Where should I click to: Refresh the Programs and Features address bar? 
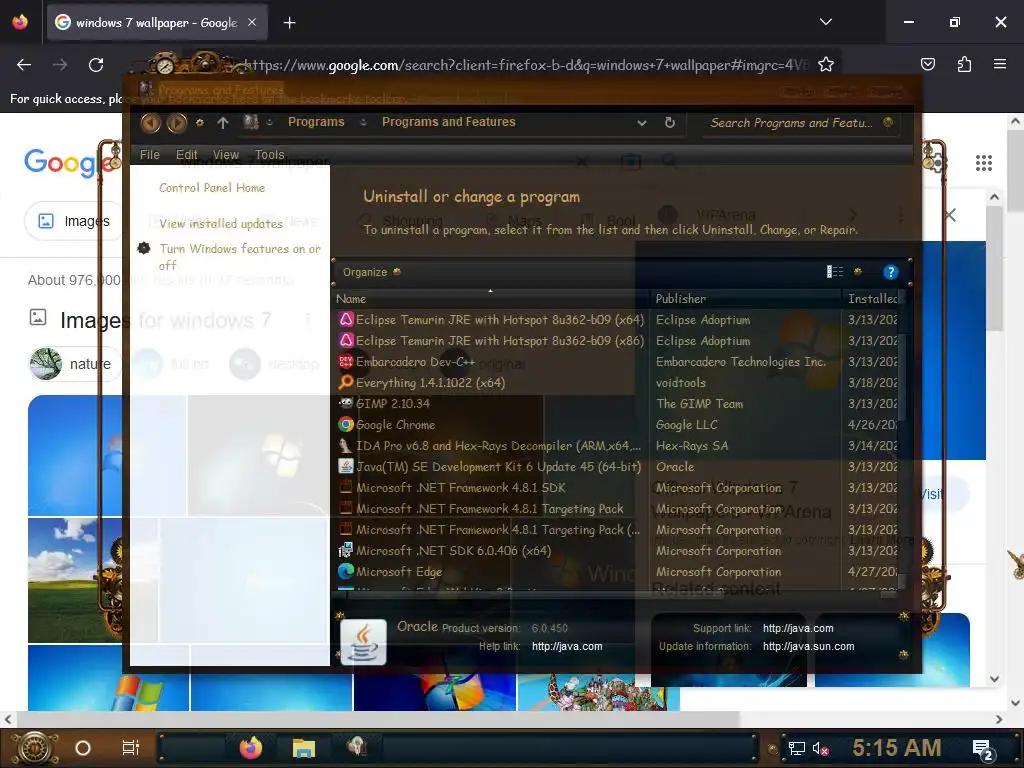point(669,122)
